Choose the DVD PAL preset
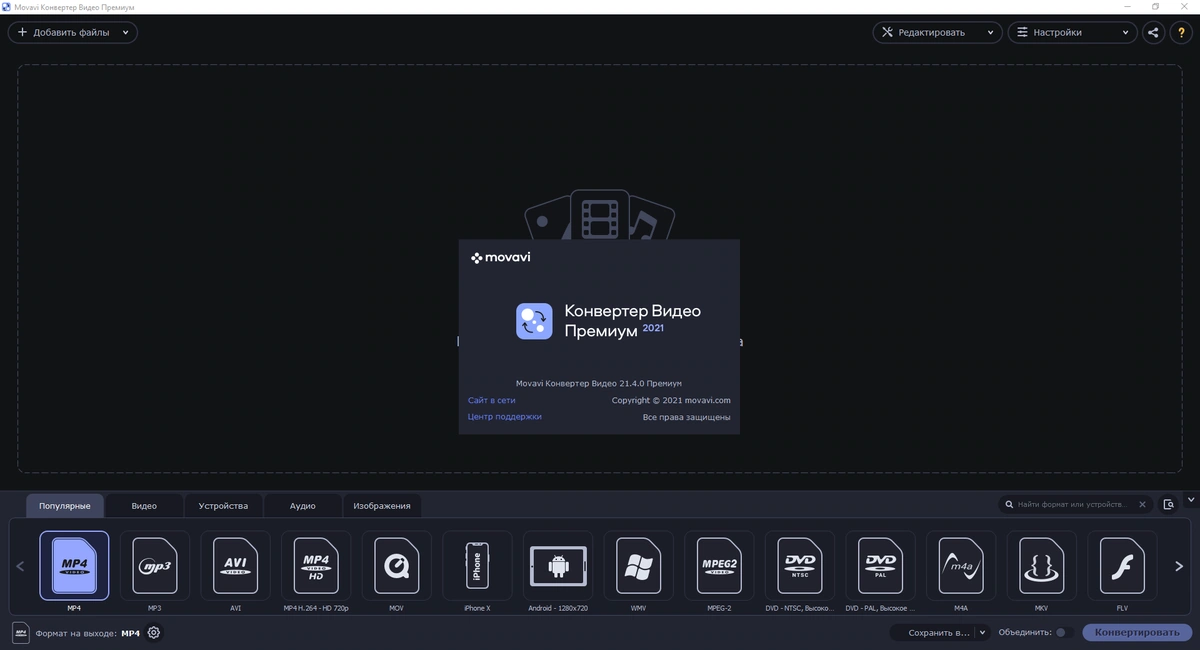This screenshot has width=1200, height=650. click(x=880, y=565)
